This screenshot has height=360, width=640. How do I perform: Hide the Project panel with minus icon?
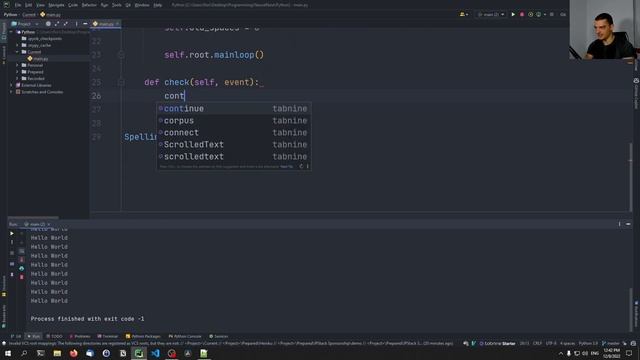pos(85,24)
